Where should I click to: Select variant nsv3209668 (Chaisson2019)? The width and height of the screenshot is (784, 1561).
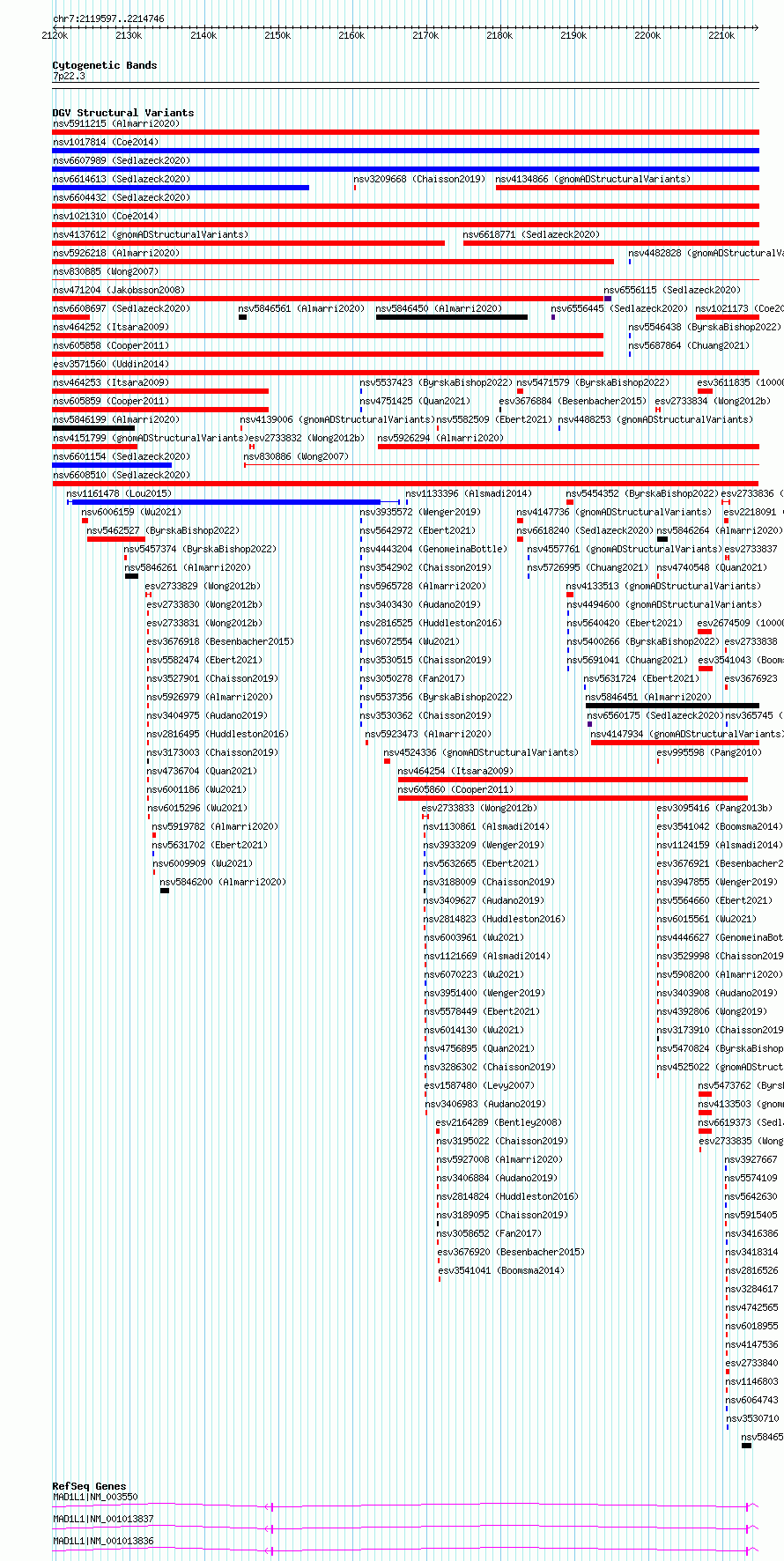tap(419, 180)
